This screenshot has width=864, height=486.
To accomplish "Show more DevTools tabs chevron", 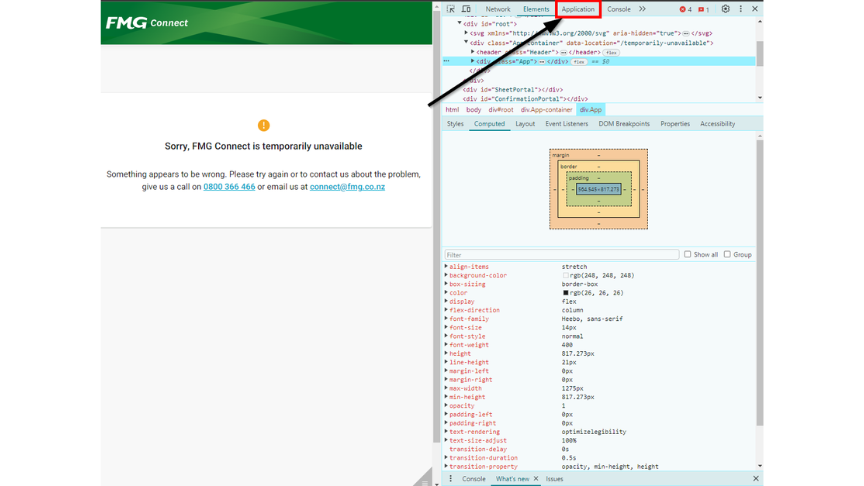I will coord(642,9).
